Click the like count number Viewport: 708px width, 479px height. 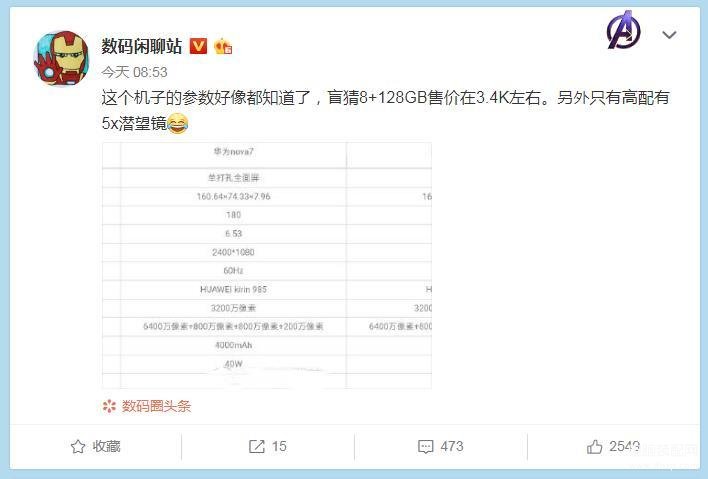[624, 446]
